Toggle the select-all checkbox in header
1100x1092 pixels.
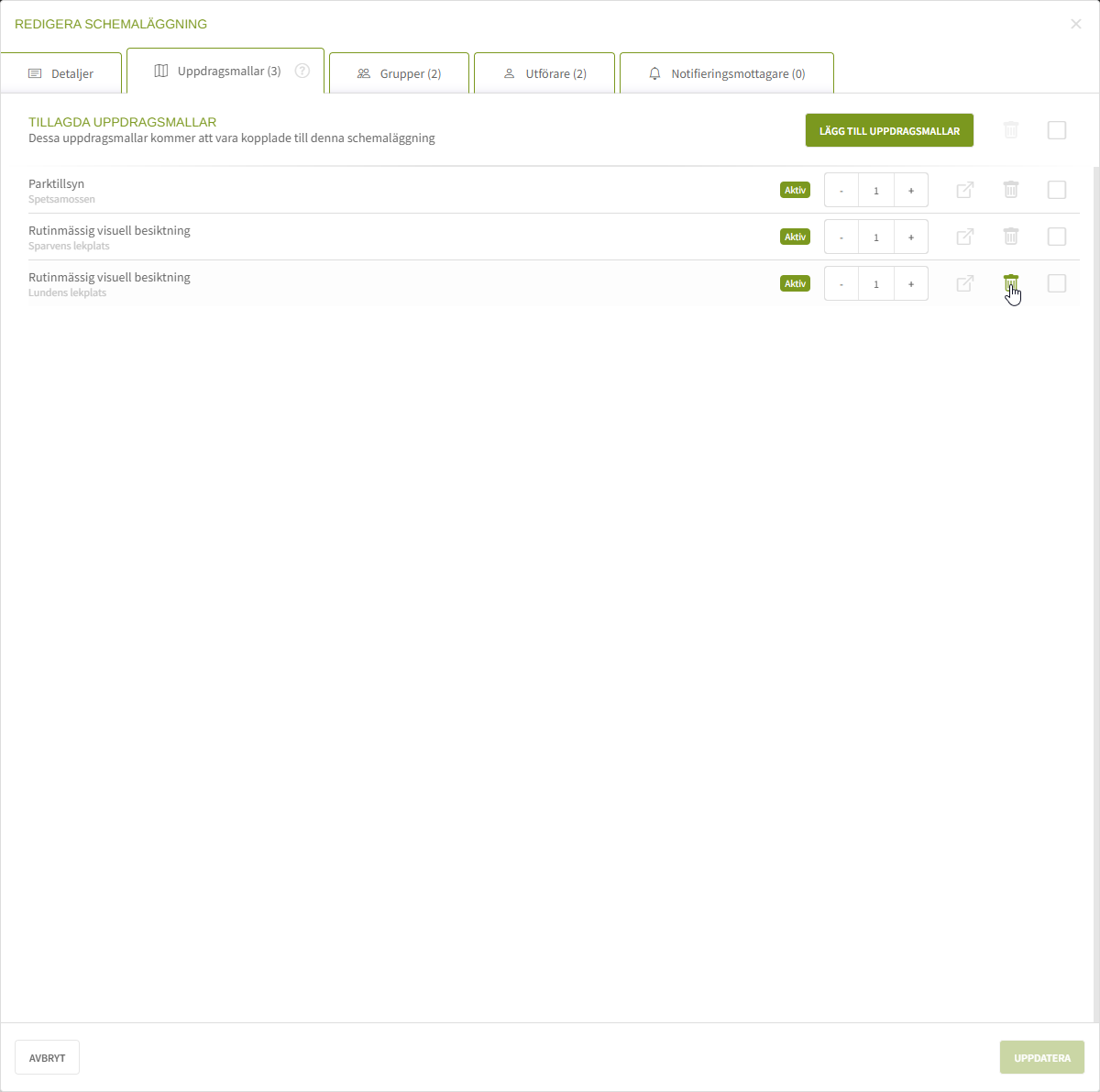[1057, 130]
